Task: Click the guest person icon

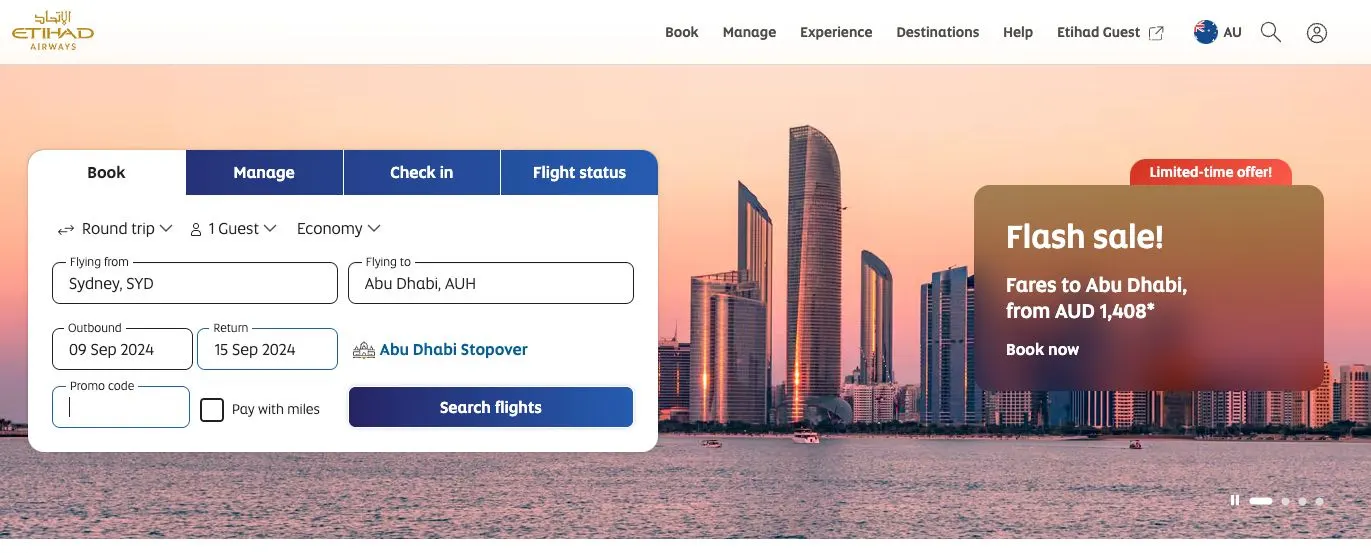Action: [x=196, y=230]
